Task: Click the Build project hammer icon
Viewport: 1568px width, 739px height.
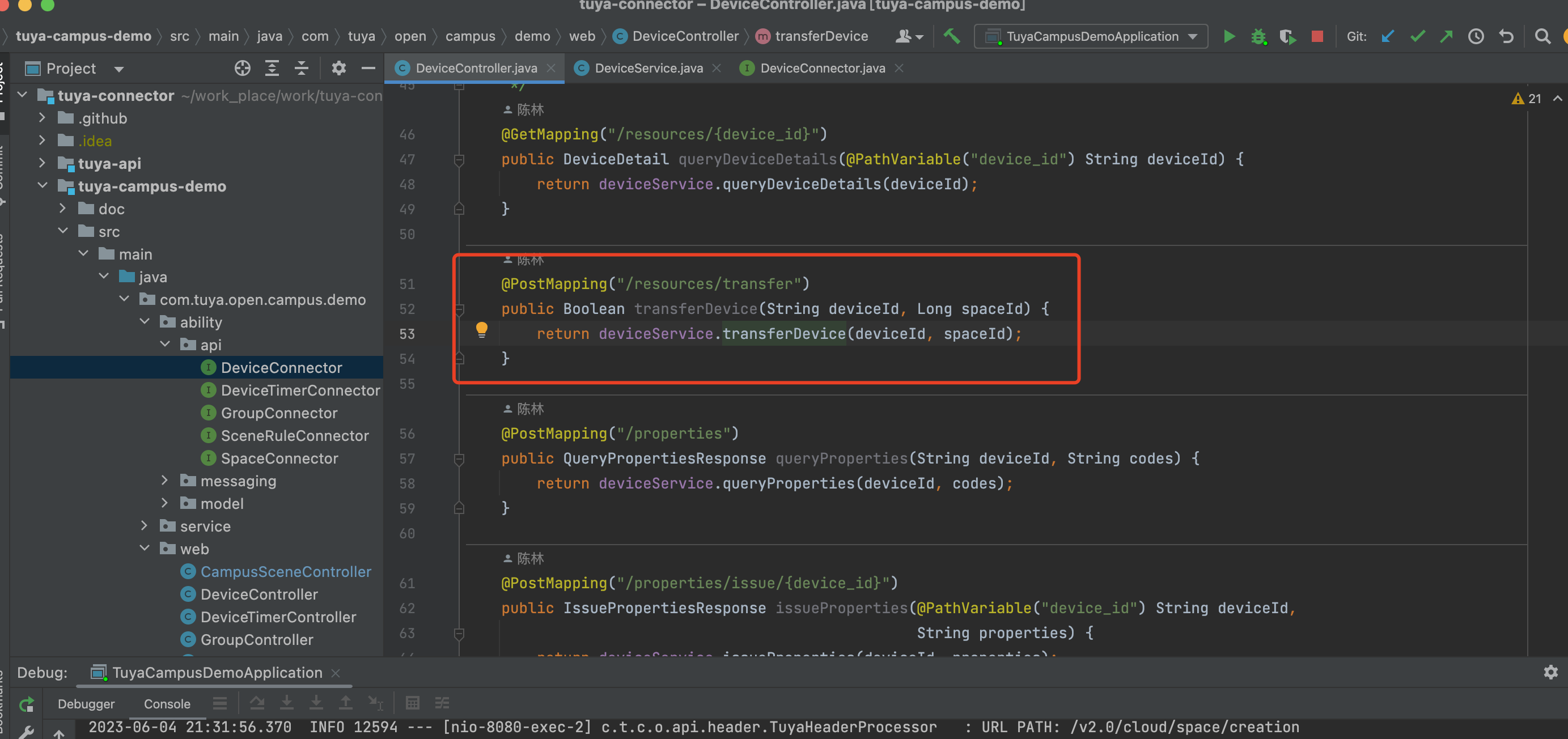Action: [951, 36]
